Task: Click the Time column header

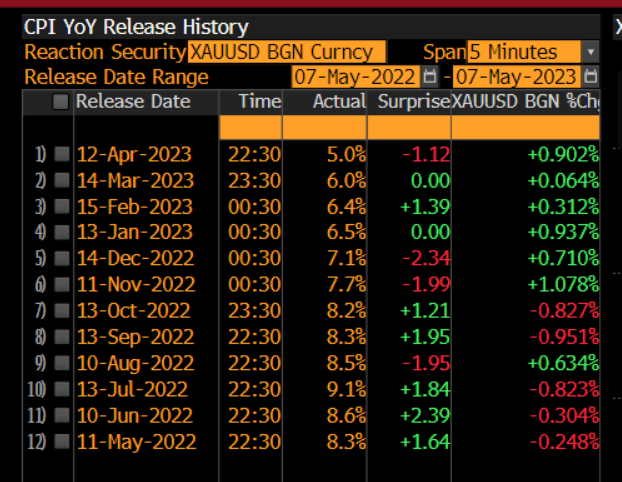Action: coord(258,101)
